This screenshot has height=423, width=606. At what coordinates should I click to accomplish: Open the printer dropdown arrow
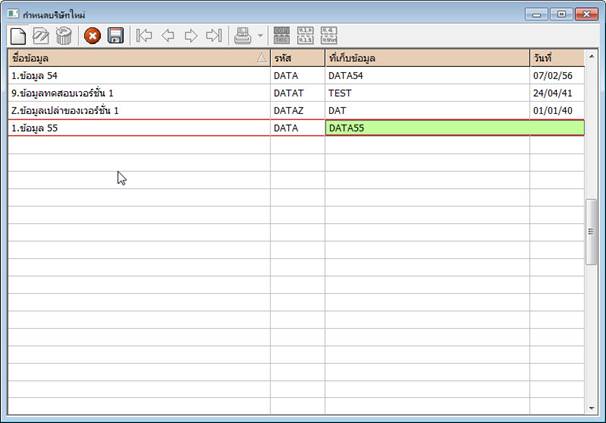click(260, 36)
